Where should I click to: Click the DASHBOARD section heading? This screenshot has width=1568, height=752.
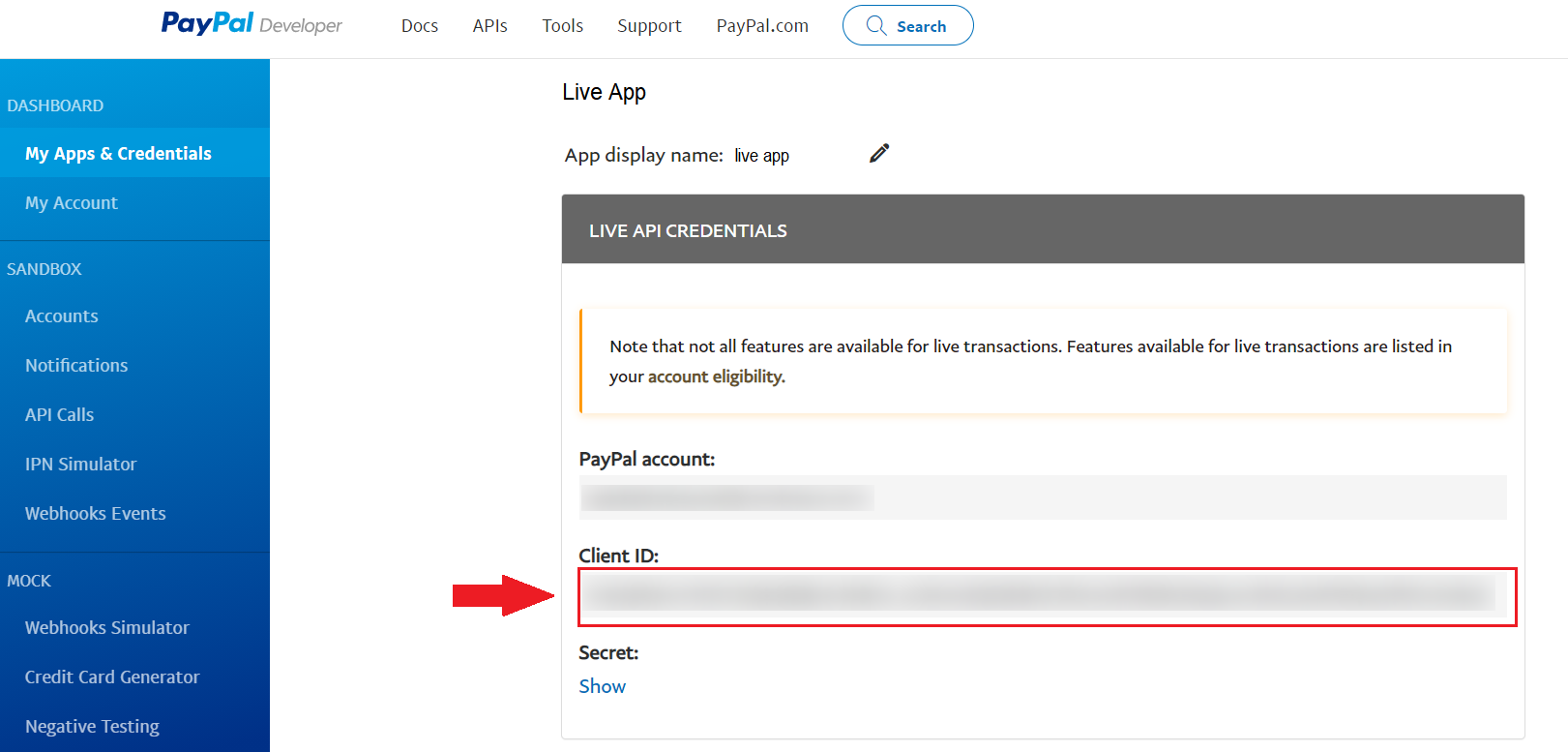55,105
